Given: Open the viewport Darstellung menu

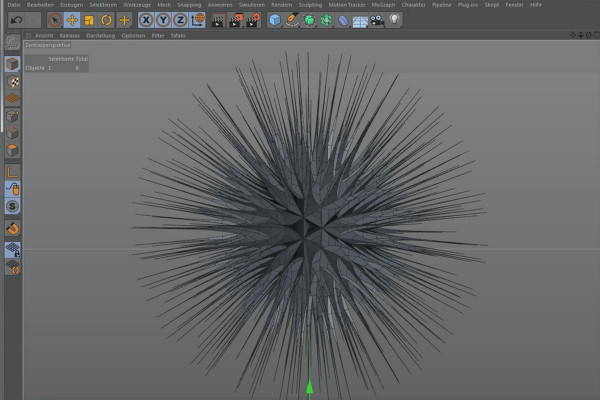Looking at the screenshot, I should pos(101,36).
